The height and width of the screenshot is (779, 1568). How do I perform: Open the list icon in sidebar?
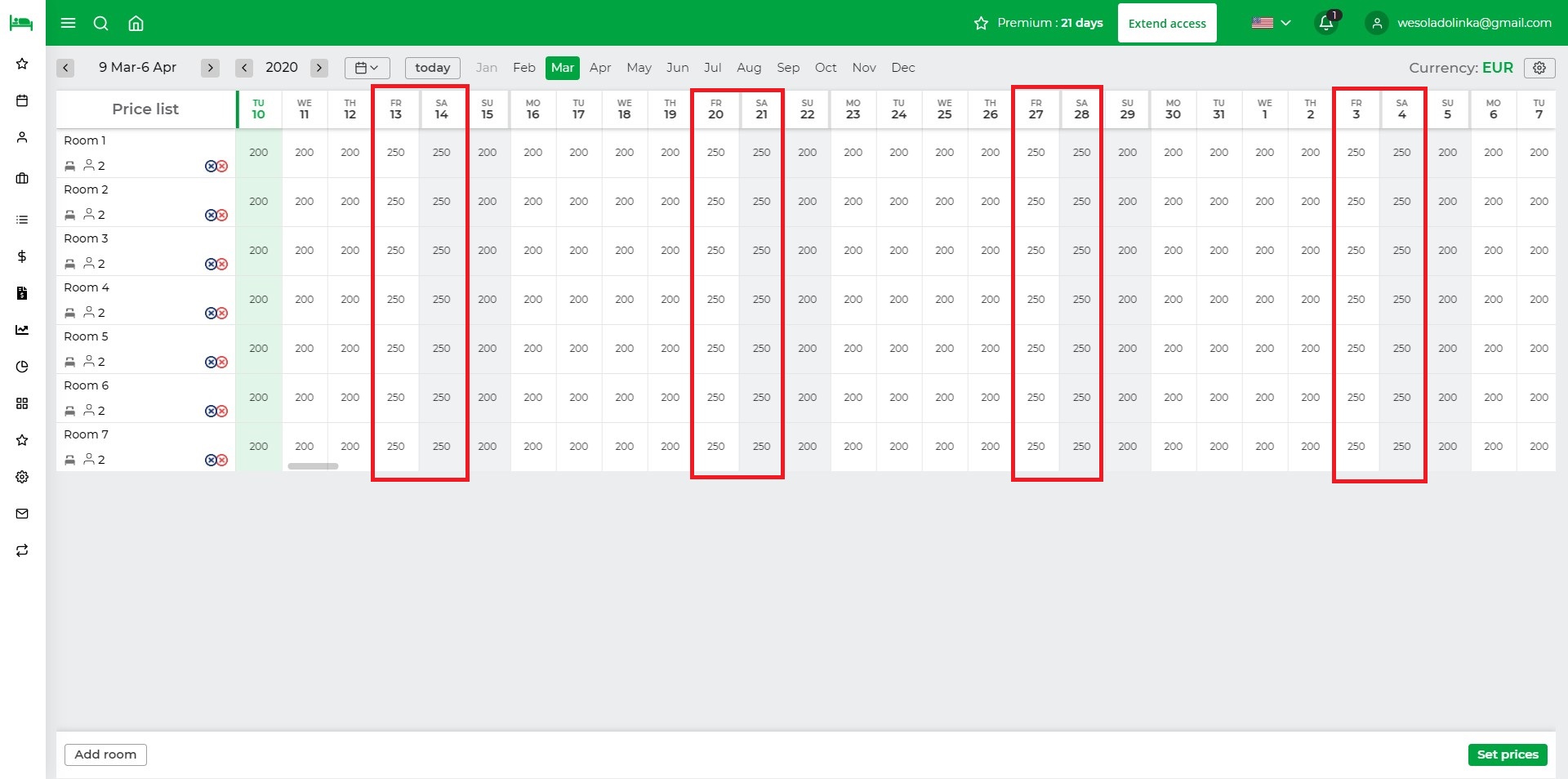pyautogui.click(x=22, y=220)
